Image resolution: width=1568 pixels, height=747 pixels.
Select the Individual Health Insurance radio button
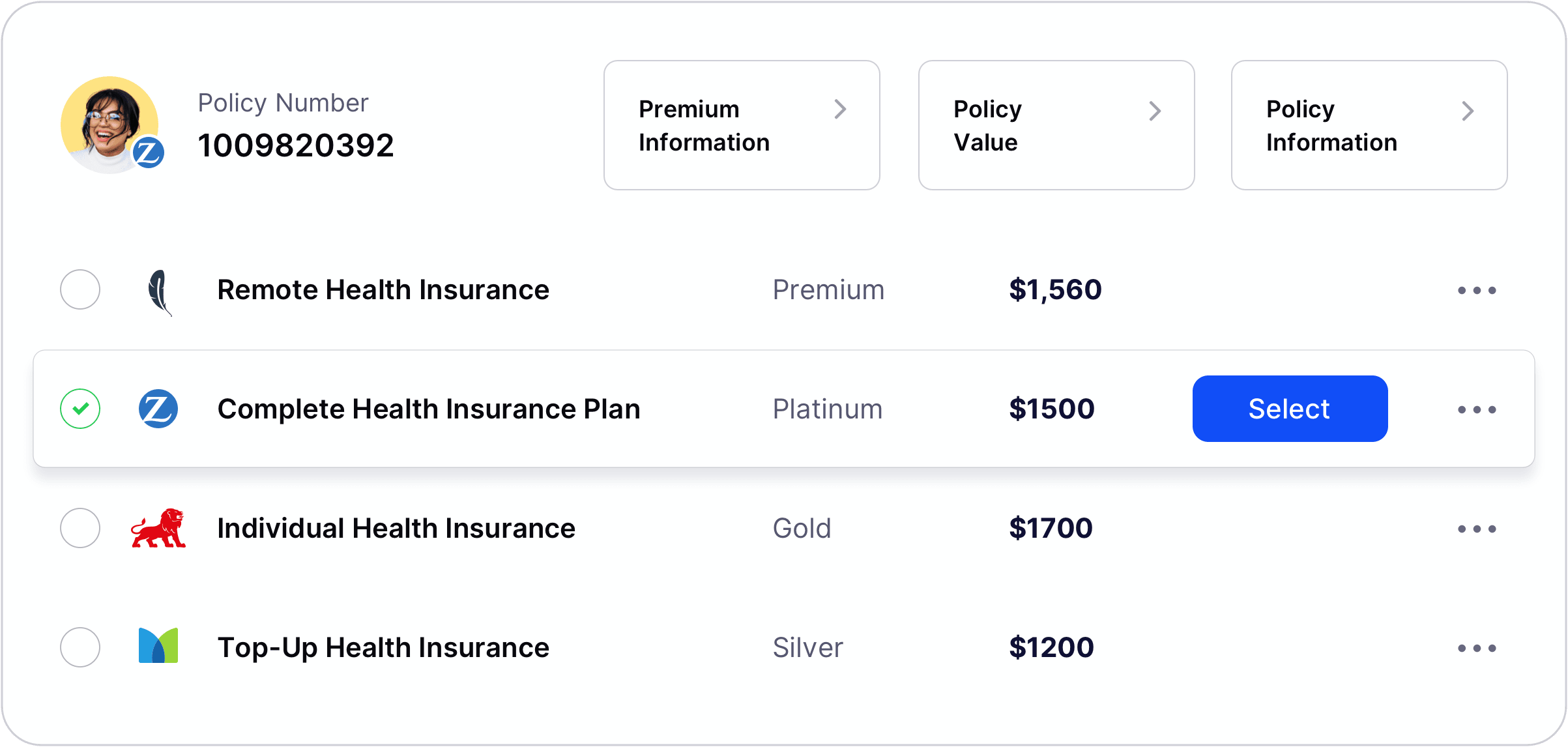(80, 528)
